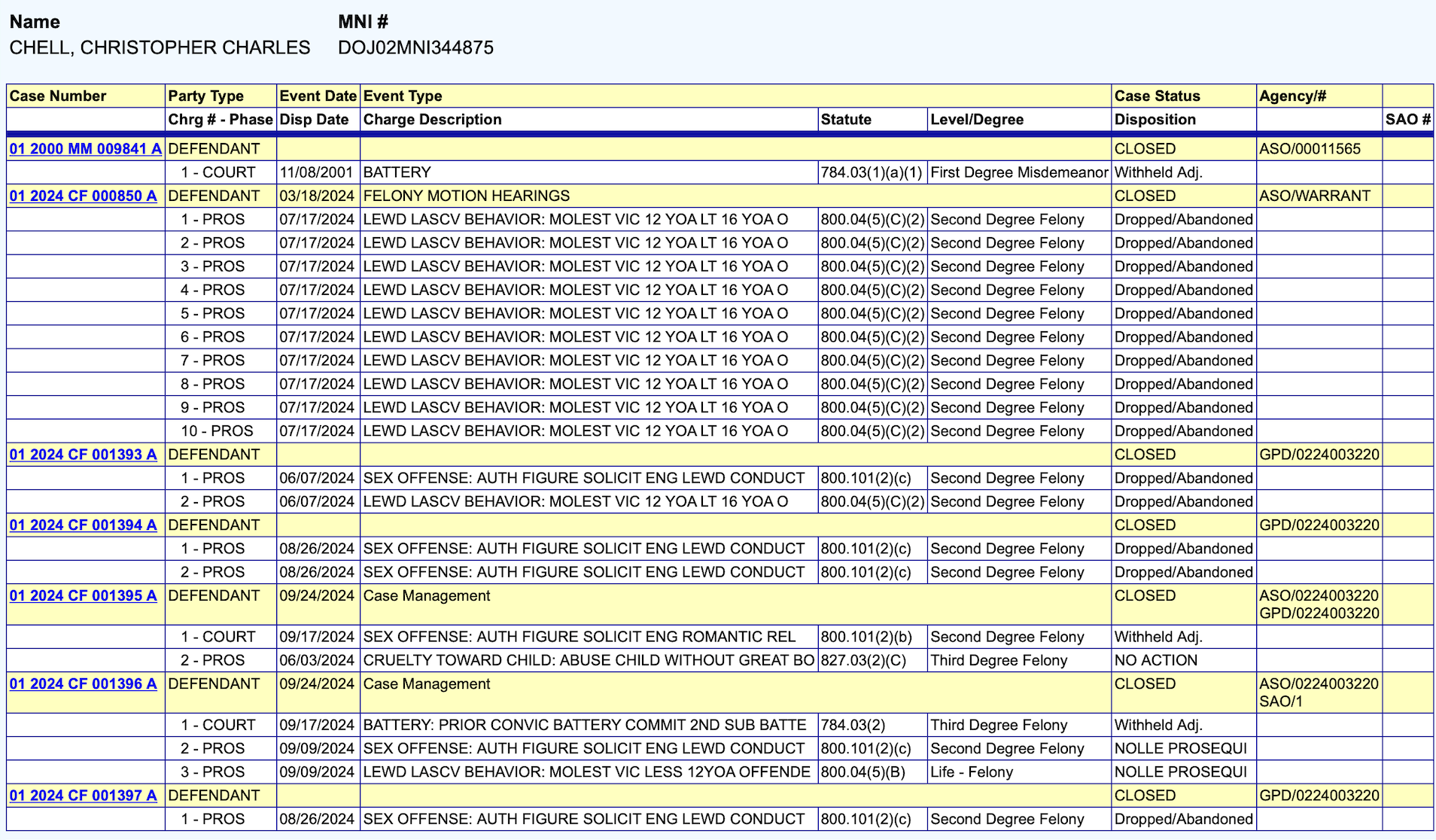Image resolution: width=1436 pixels, height=840 pixels.
Task: Click the Level/Degree column header
Action: [977, 119]
